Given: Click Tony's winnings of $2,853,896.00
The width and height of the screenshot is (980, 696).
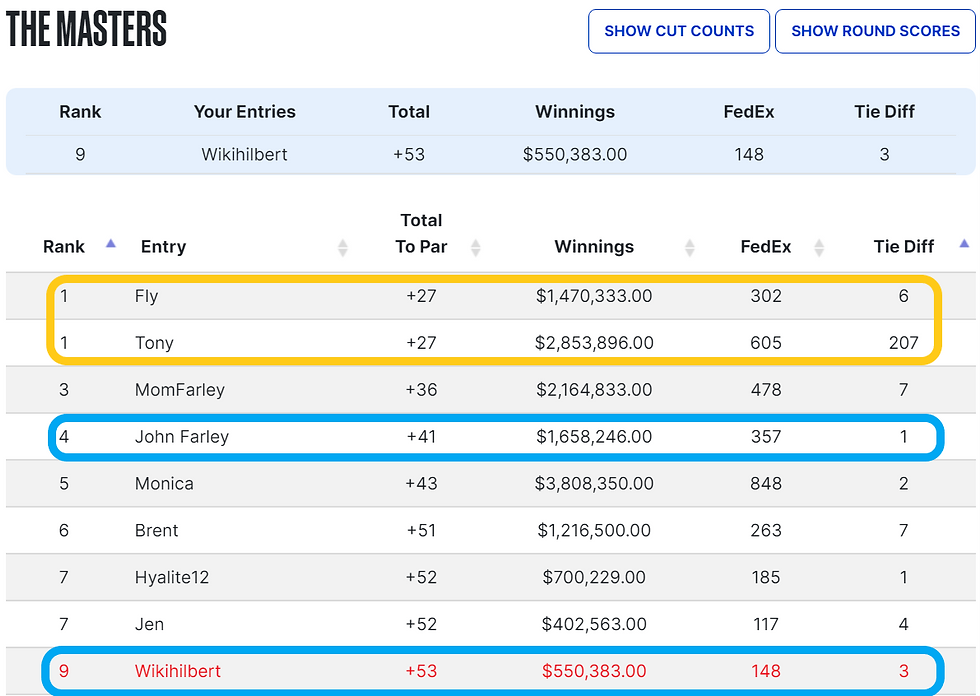Looking at the screenshot, I should click(595, 343).
